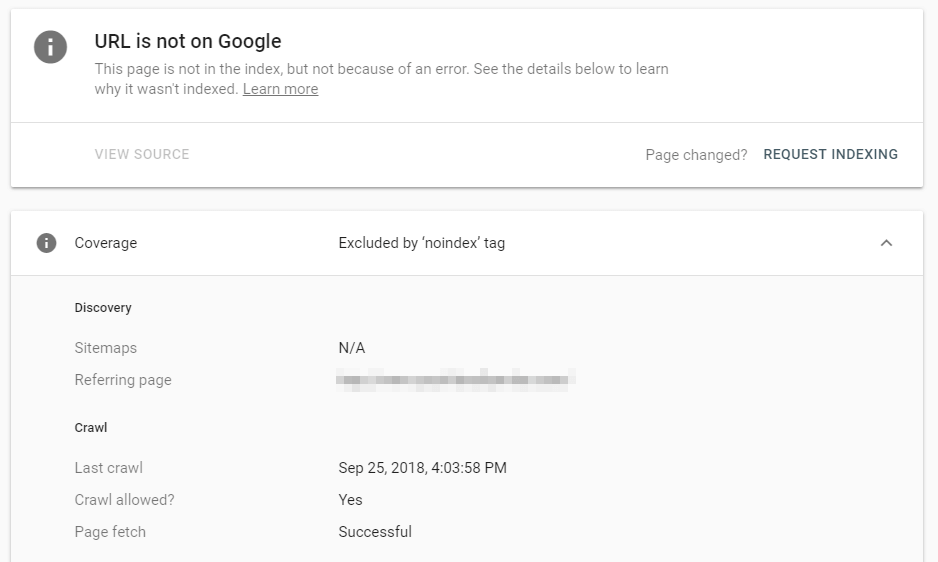Click the Coverage row label

pyautogui.click(x=106, y=243)
